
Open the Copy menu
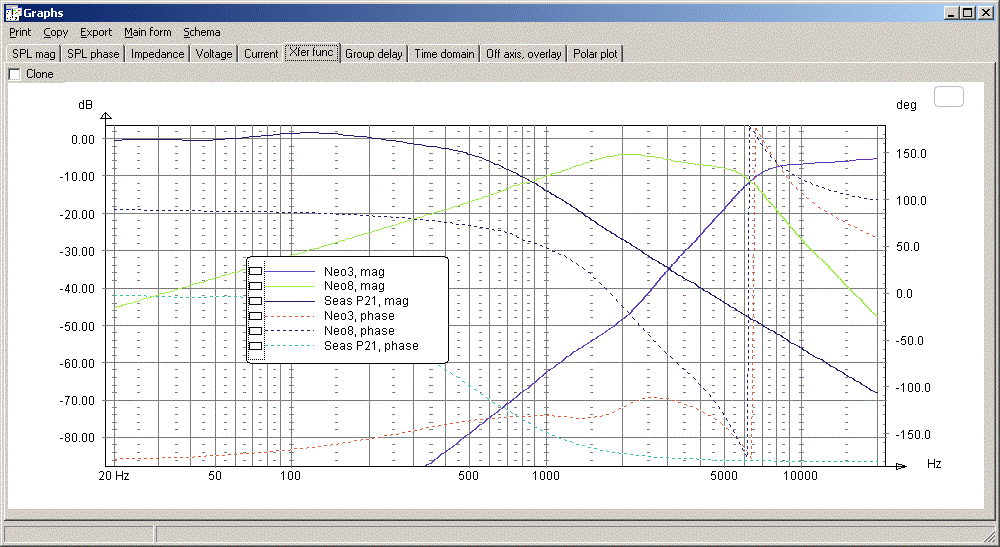tap(55, 32)
